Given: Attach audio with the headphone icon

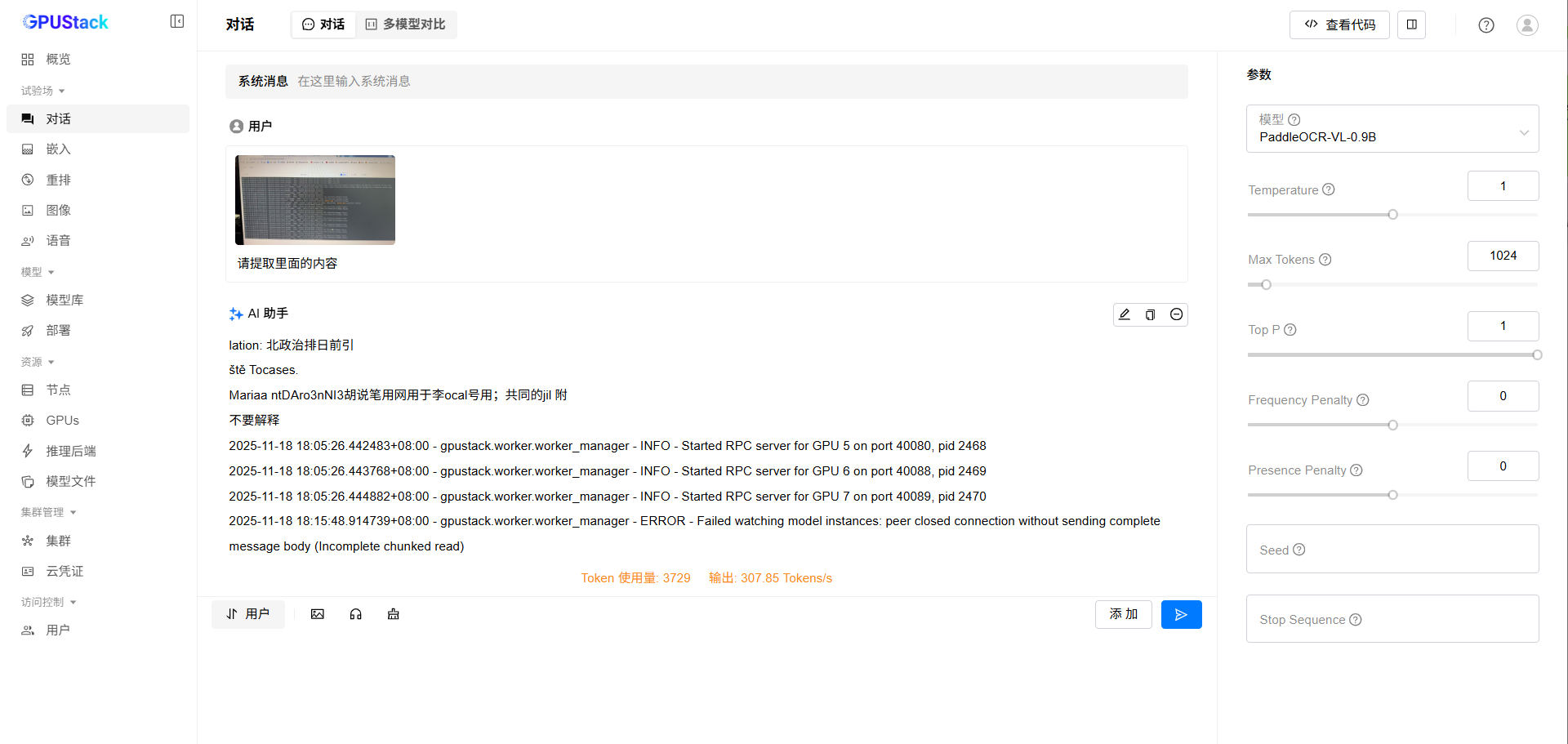Looking at the screenshot, I should 356,614.
